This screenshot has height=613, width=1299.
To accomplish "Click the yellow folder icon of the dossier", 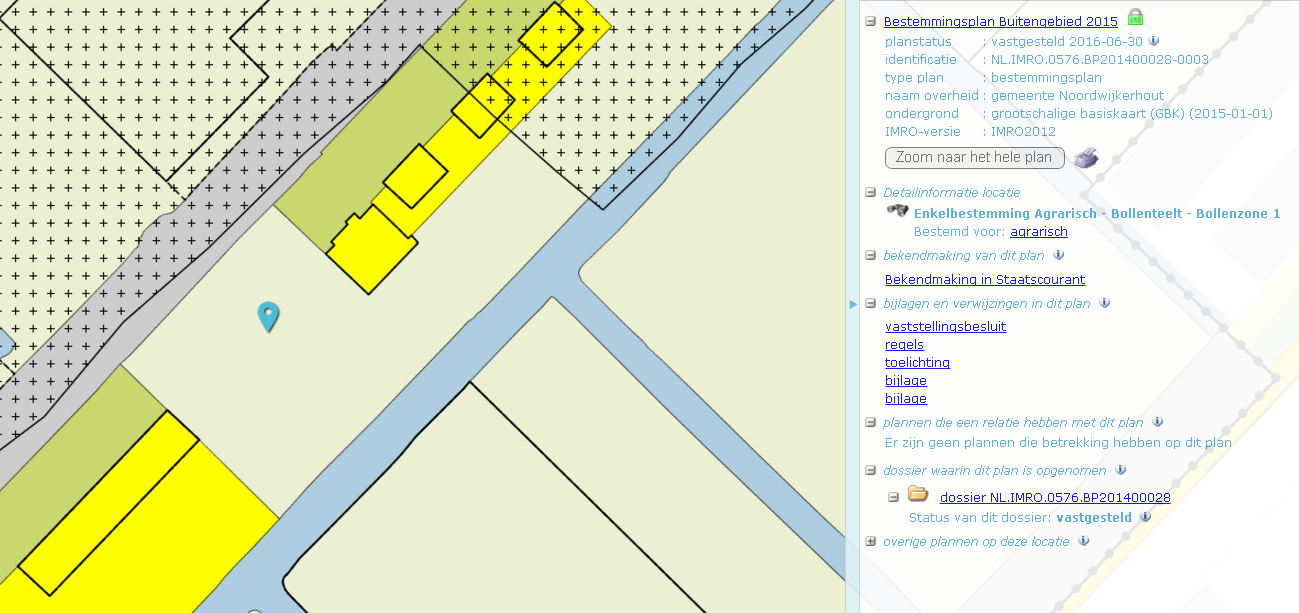I will tap(918, 494).
